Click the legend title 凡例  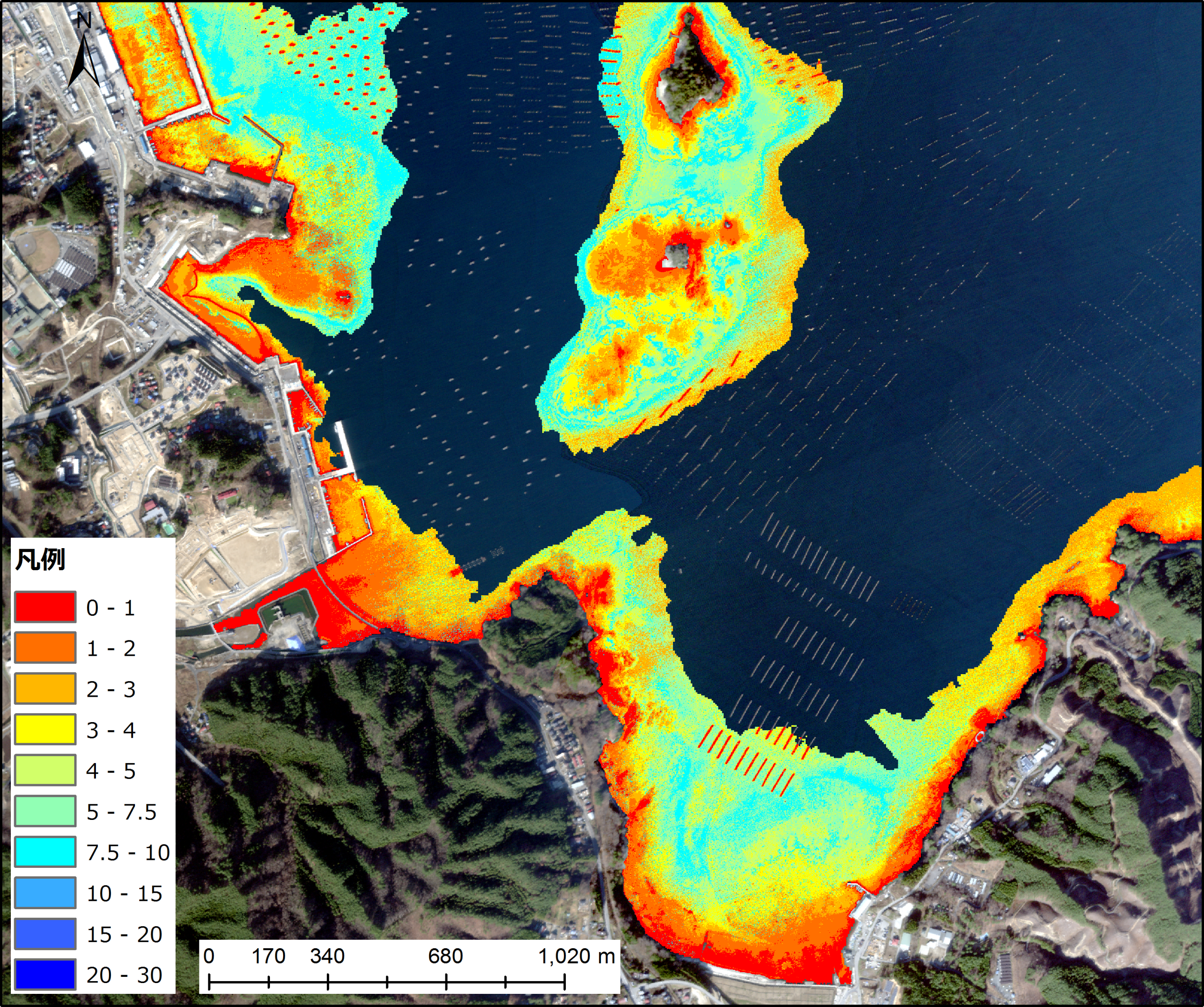click(x=40, y=559)
